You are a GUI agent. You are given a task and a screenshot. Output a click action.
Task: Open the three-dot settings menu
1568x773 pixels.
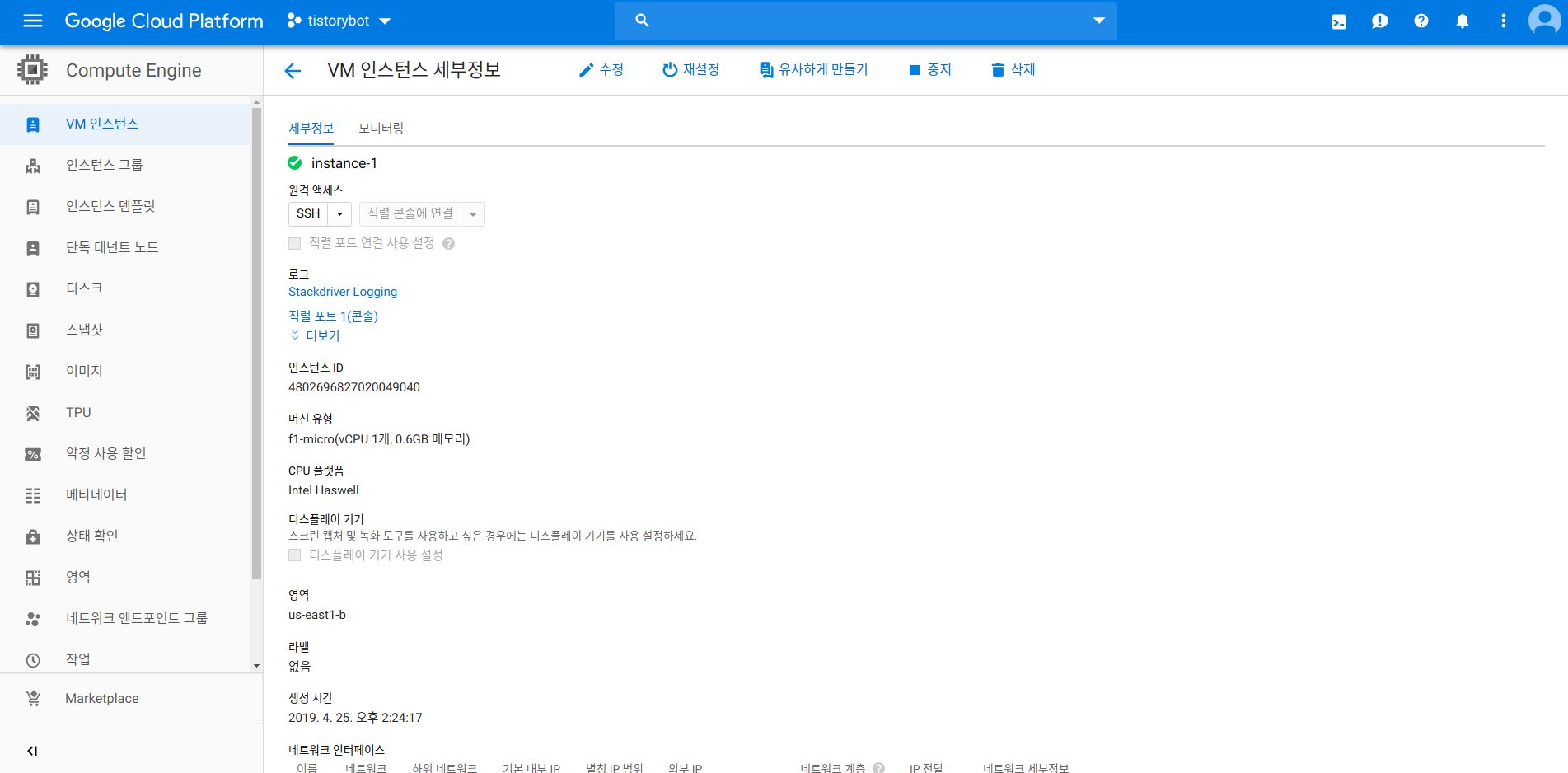click(x=1504, y=21)
